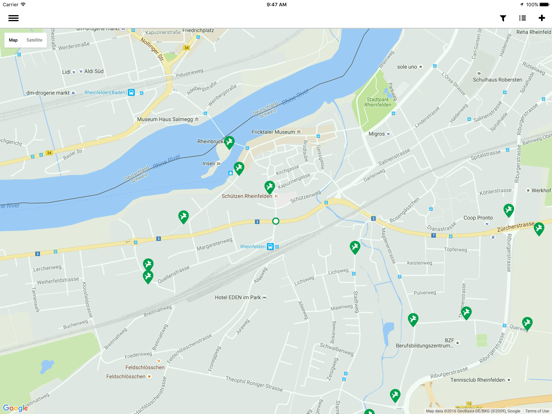Select Berufsbildungszentrum label
Screen dimensions: 552x414
click(x=424, y=346)
